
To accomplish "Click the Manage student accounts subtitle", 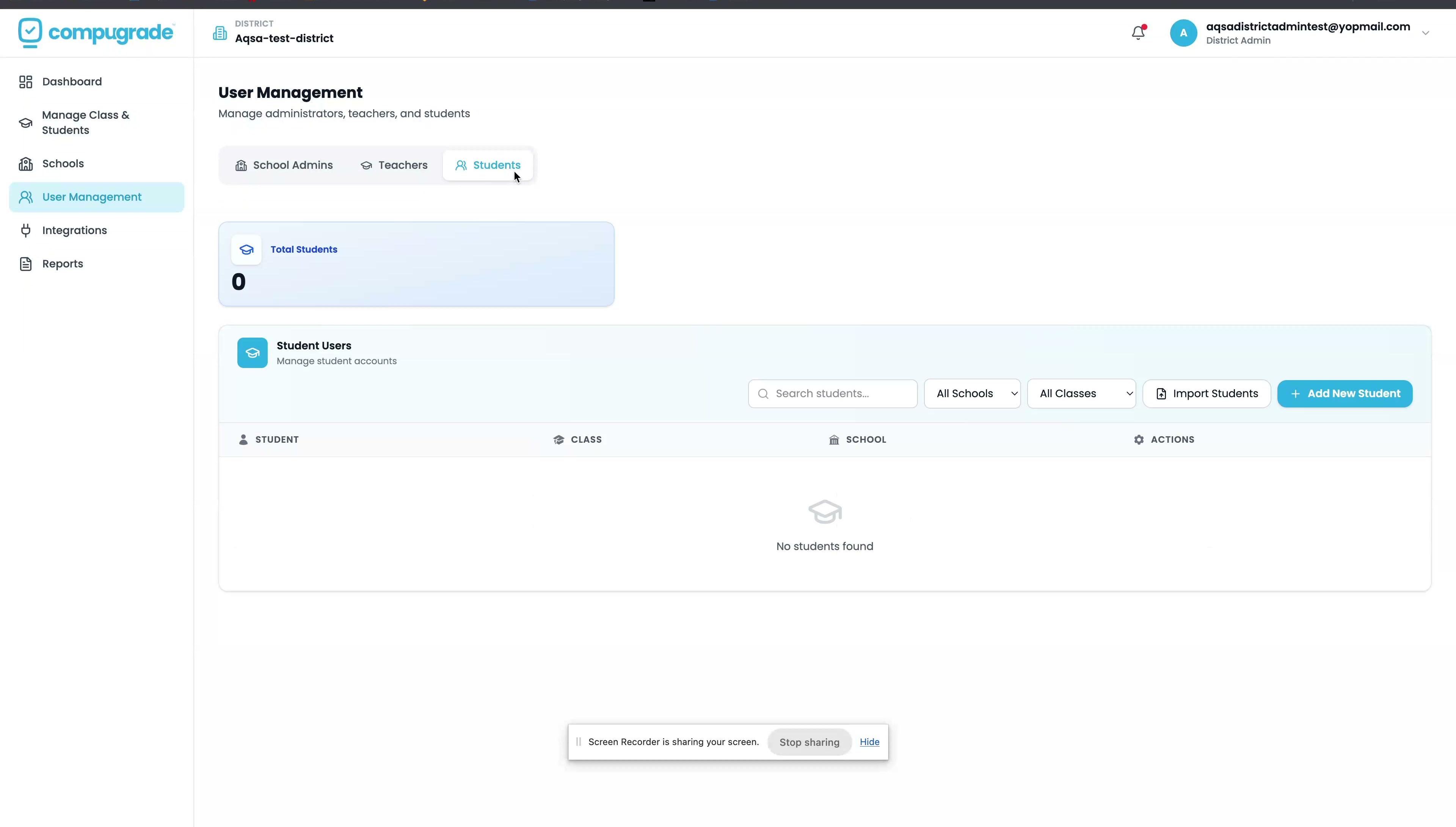I will click(337, 361).
